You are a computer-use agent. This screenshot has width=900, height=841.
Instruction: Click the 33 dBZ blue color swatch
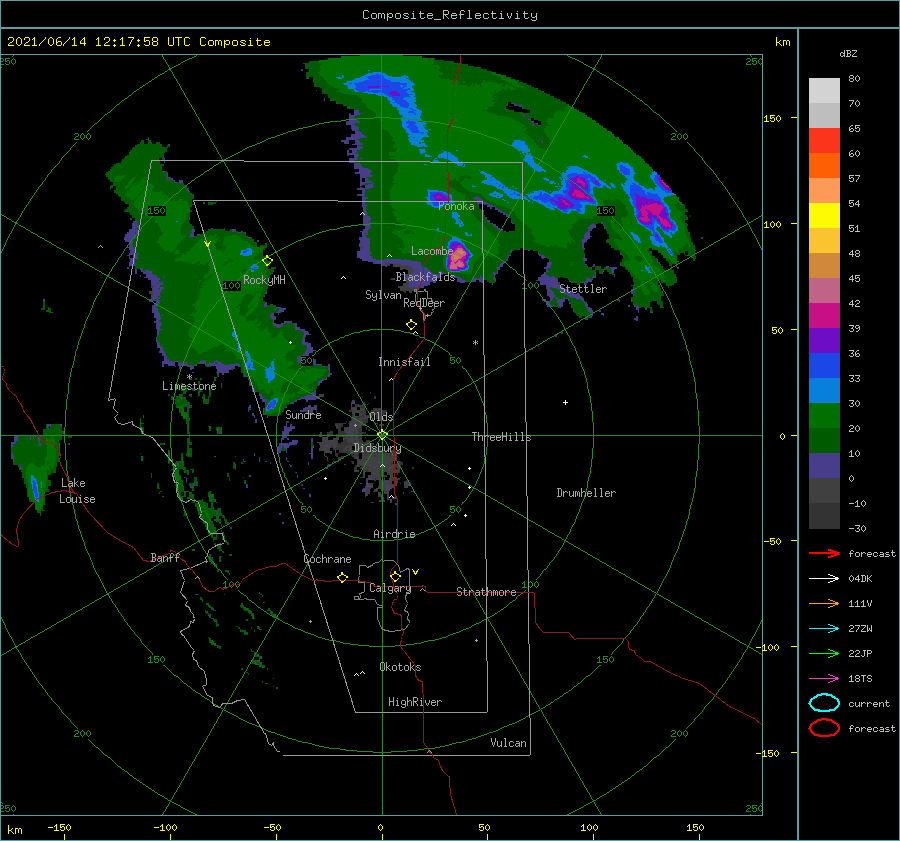coord(824,365)
